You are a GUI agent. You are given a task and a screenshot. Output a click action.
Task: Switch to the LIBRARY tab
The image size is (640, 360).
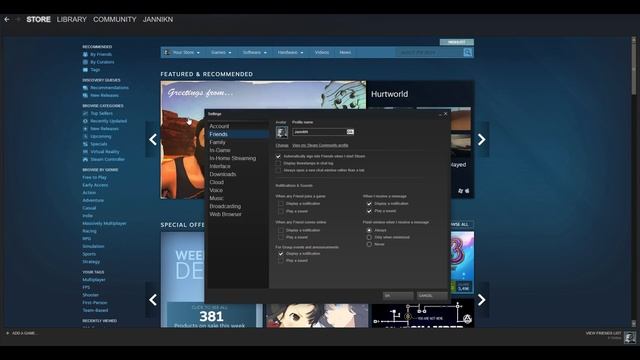[x=71, y=19]
